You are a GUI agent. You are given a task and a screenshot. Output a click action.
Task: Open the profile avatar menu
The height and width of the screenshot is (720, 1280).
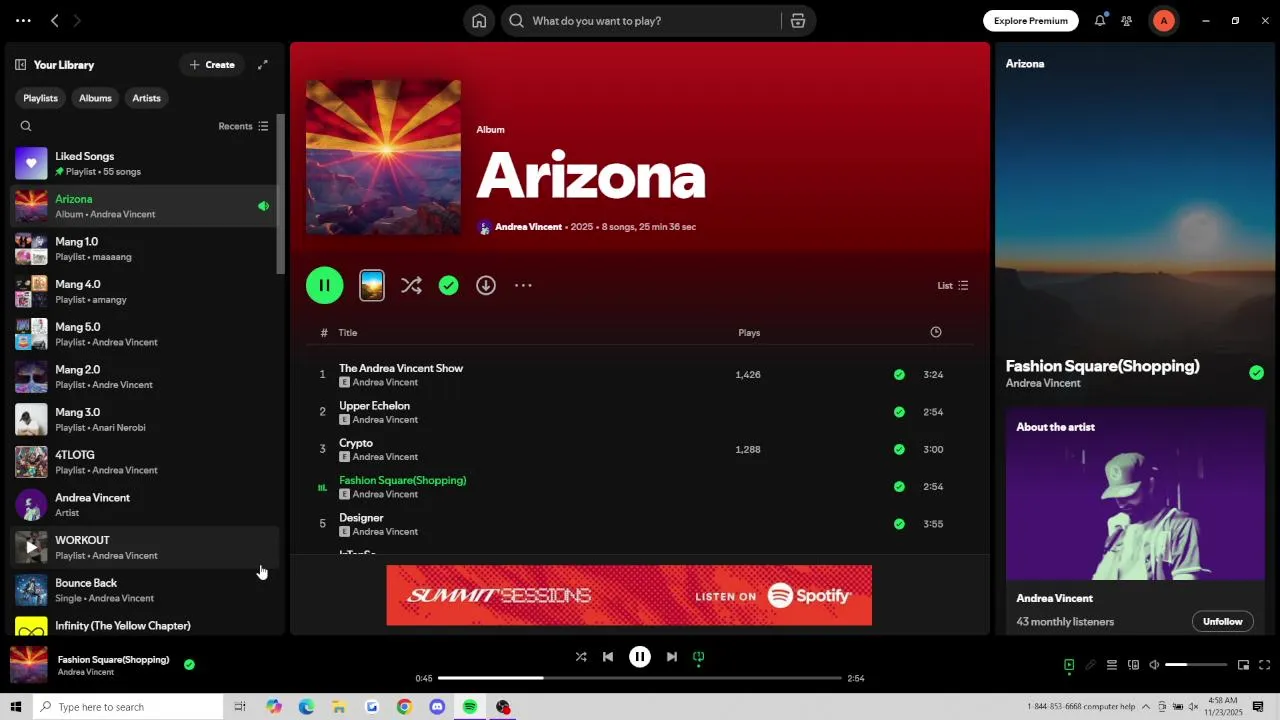[x=1163, y=21]
